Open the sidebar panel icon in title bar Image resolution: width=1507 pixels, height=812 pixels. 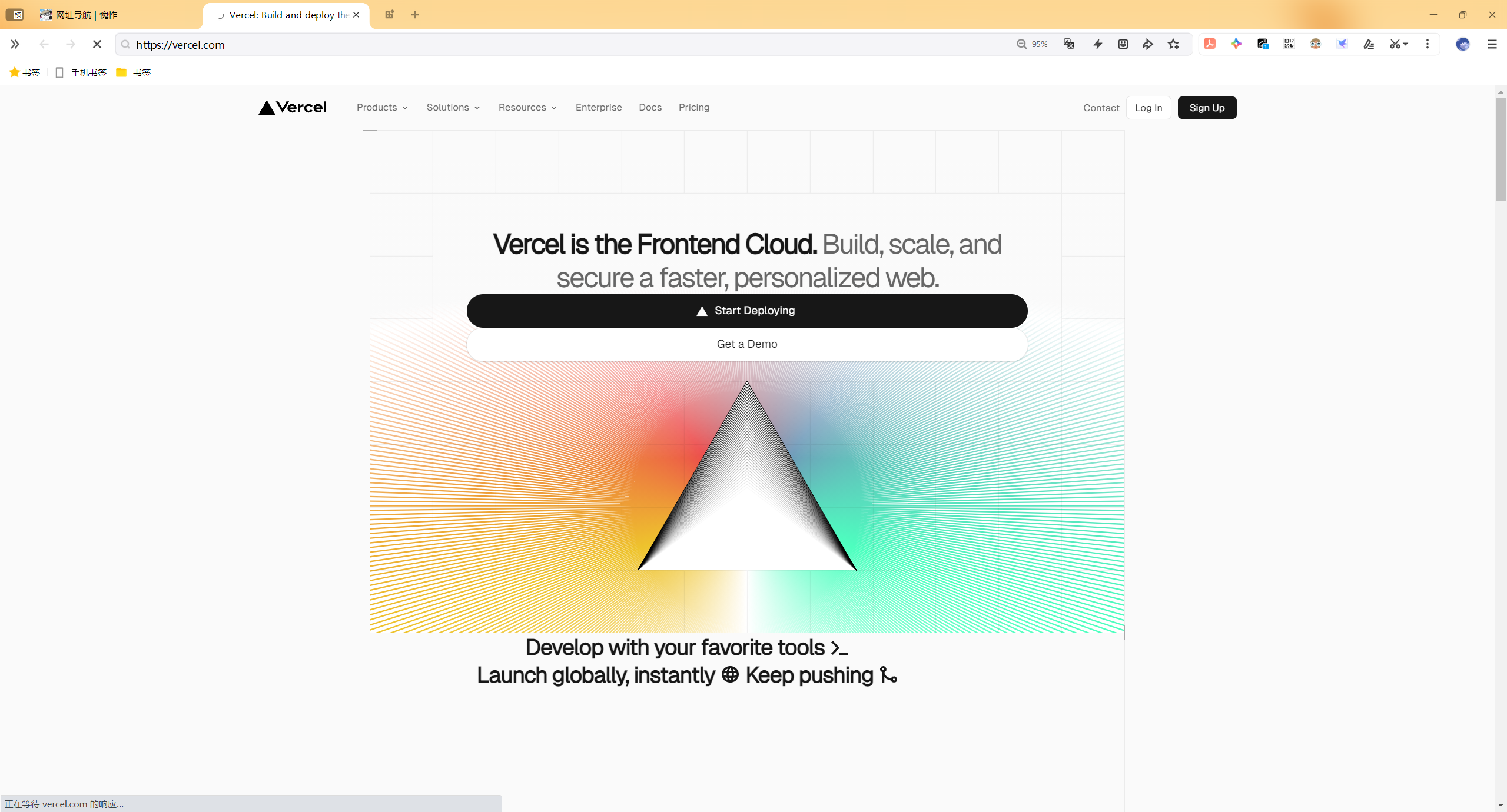pyautogui.click(x=15, y=15)
